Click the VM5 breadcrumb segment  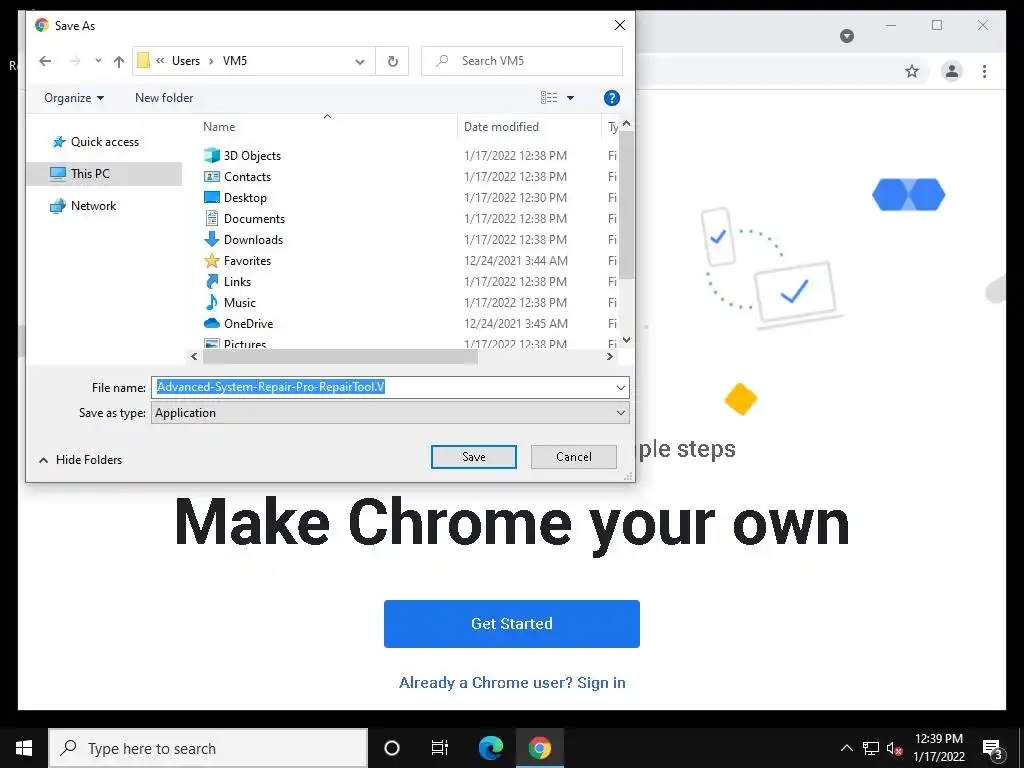pyautogui.click(x=235, y=61)
